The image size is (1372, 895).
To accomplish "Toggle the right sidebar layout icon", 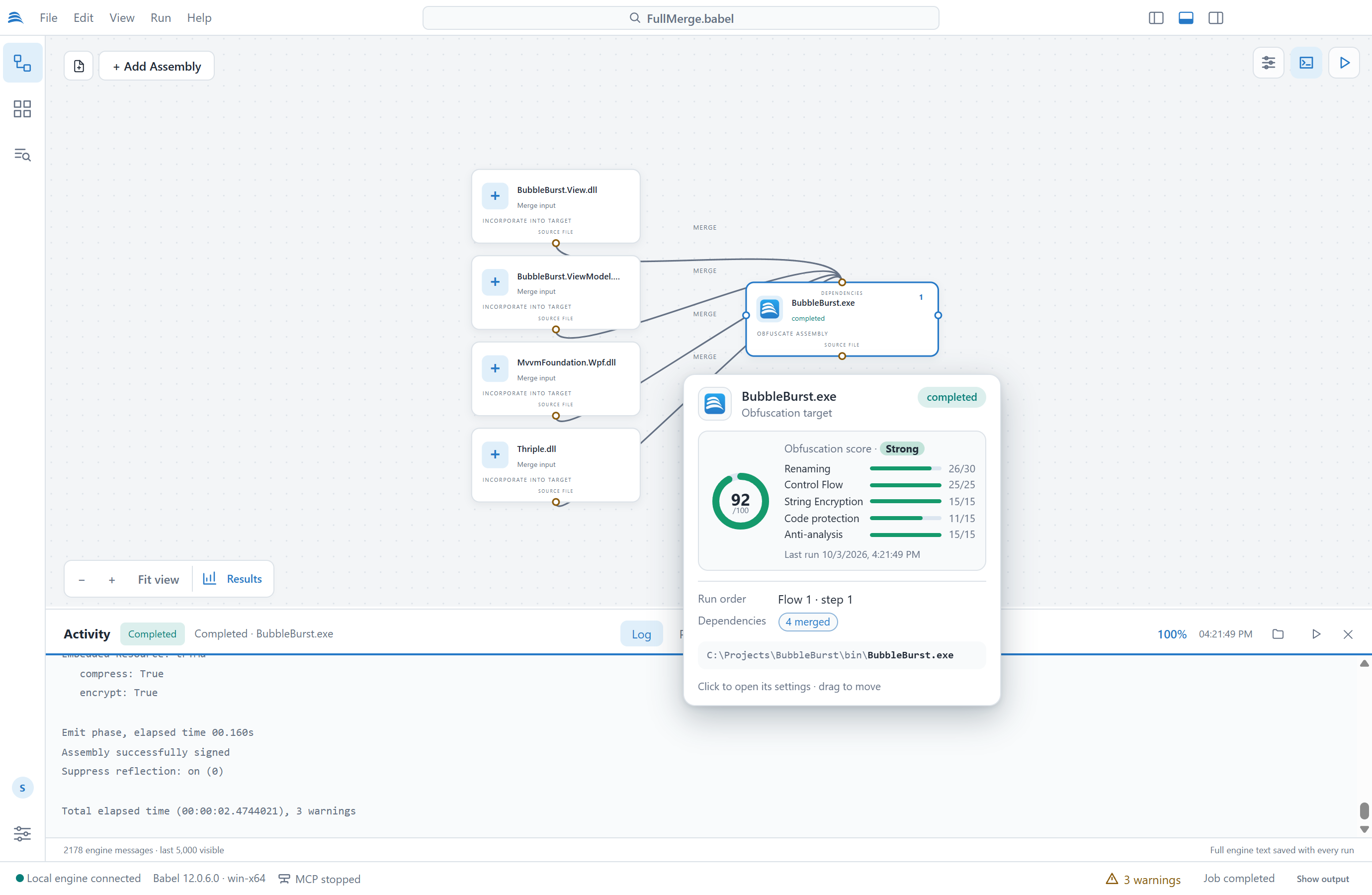I will [x=1216, y=18].
